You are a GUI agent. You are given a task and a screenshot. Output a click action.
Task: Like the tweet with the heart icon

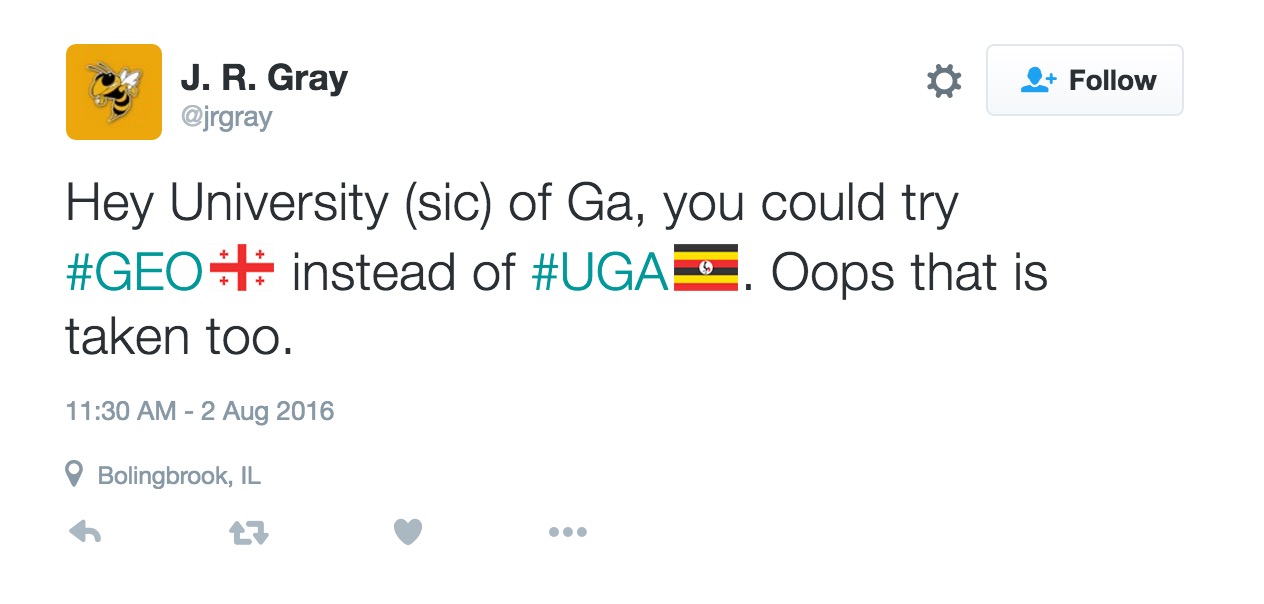pyautogui.click(x=407, y=532)
